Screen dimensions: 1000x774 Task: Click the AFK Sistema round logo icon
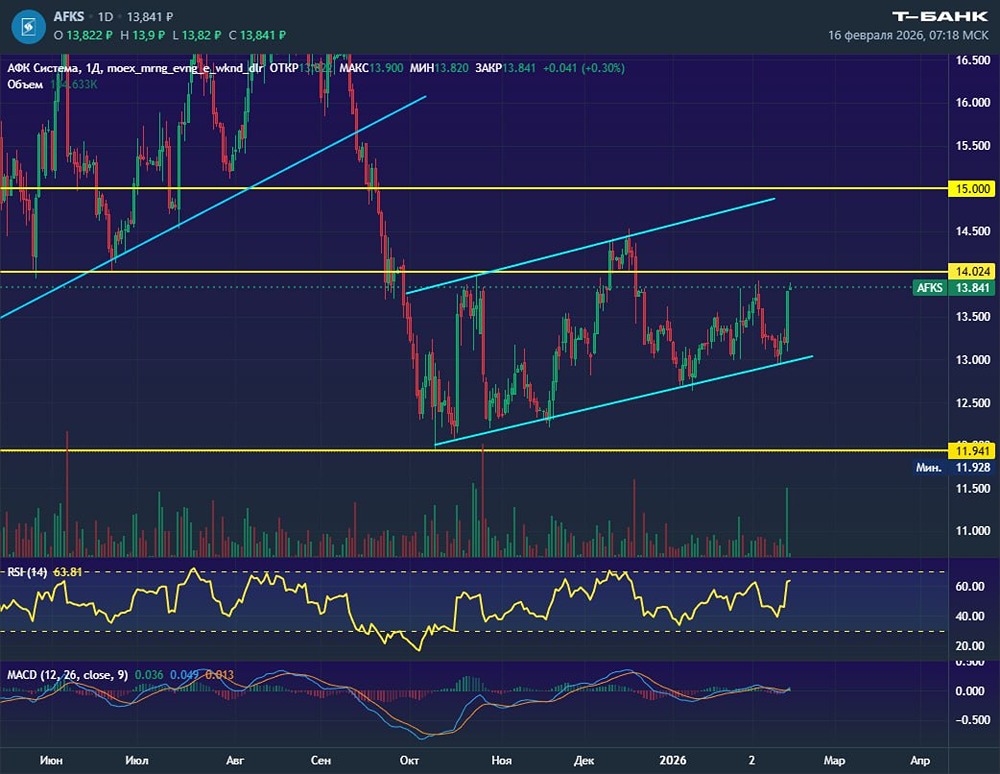point(29,27)
